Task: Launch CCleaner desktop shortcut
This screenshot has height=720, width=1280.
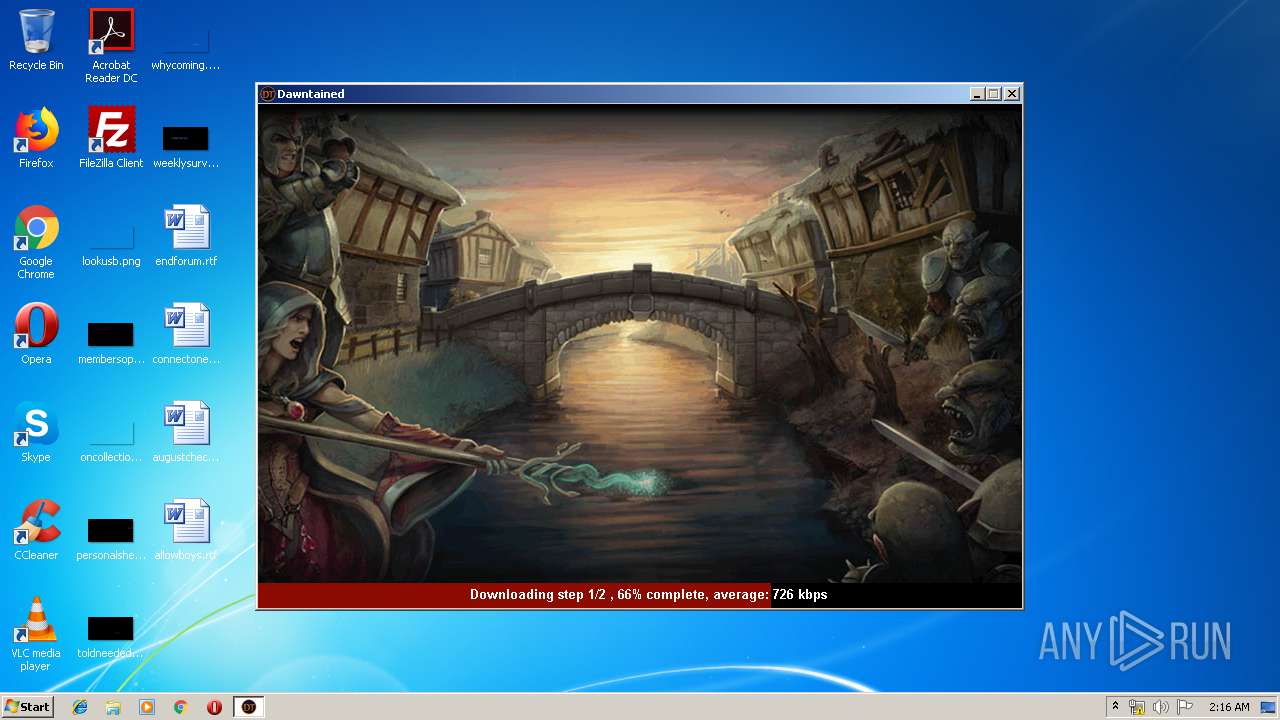Action: [36, 530]
